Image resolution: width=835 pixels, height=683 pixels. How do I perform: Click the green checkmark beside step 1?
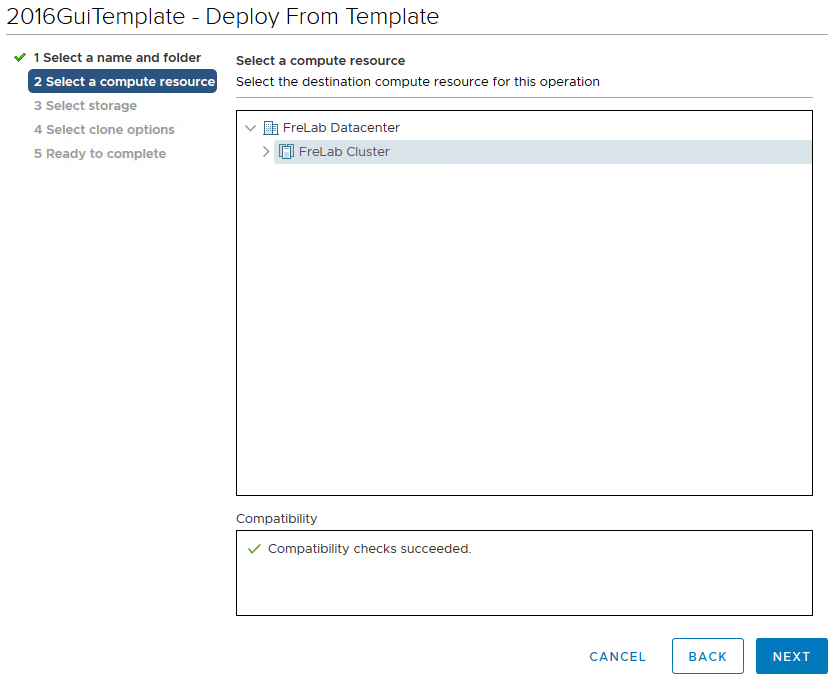(x=20, y=58)
